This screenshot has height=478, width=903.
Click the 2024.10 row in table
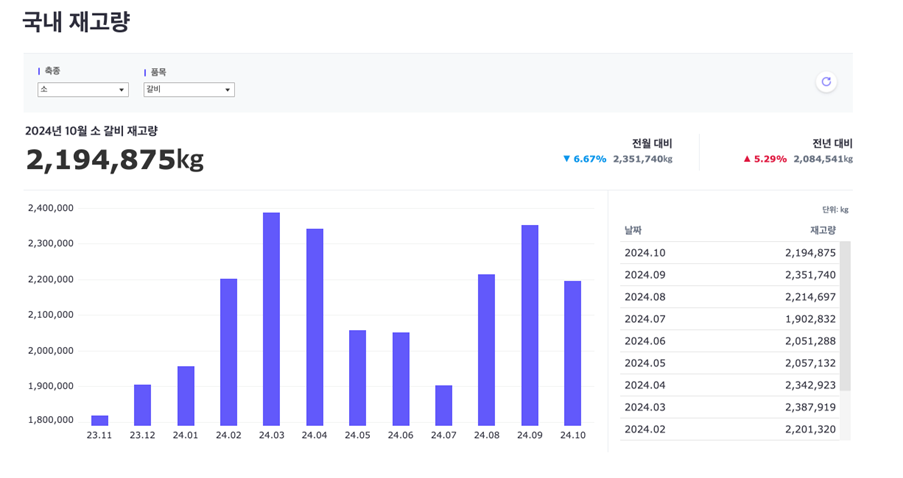[x=729, y=253]
